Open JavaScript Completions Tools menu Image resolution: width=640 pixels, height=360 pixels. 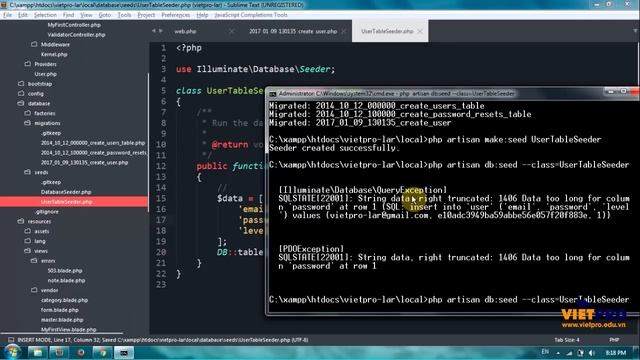point(251,15)
